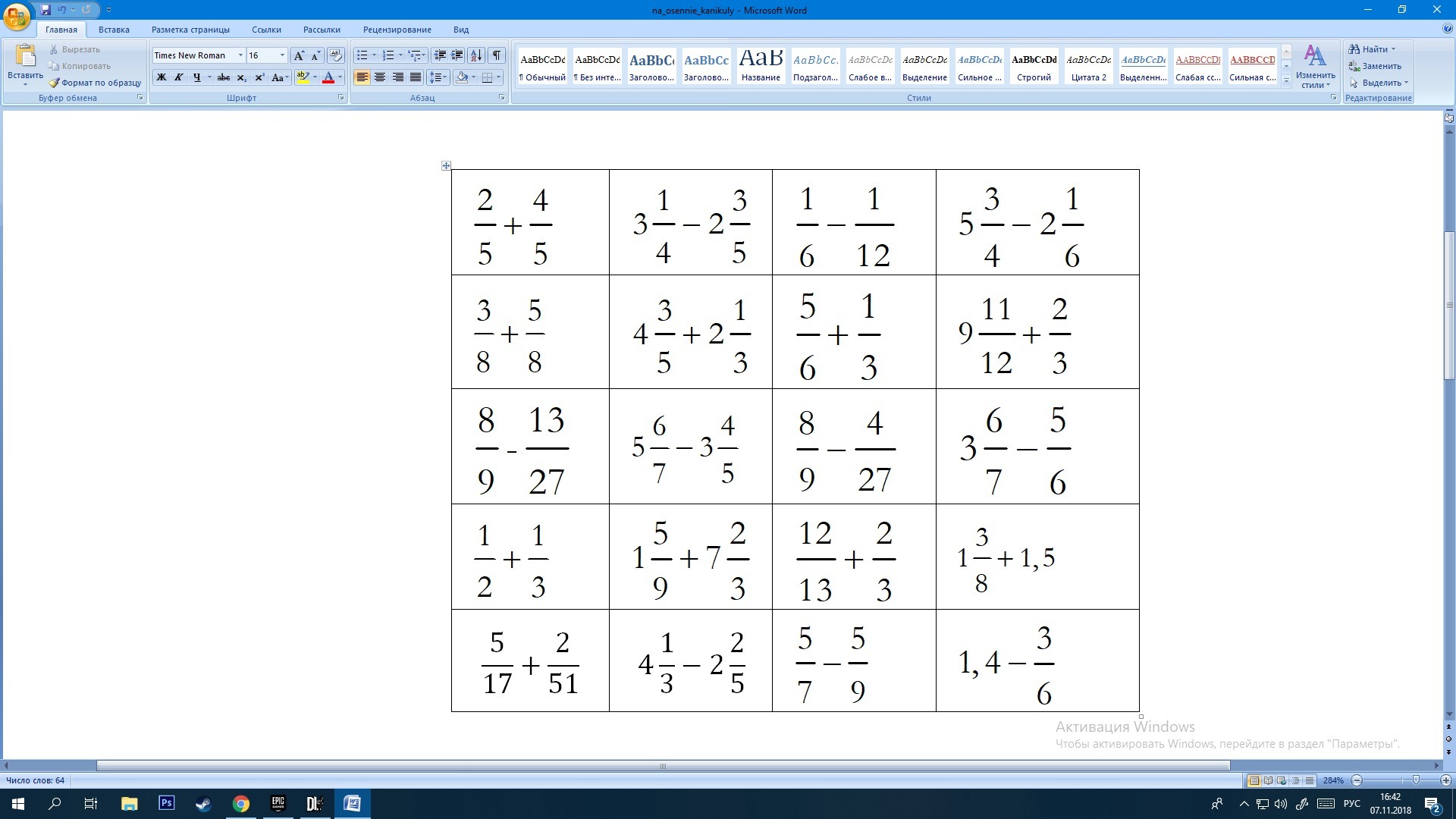Screen dimensions: 1456x819
Task: Click the decrease indent icon
Action: tap(439, 55)
